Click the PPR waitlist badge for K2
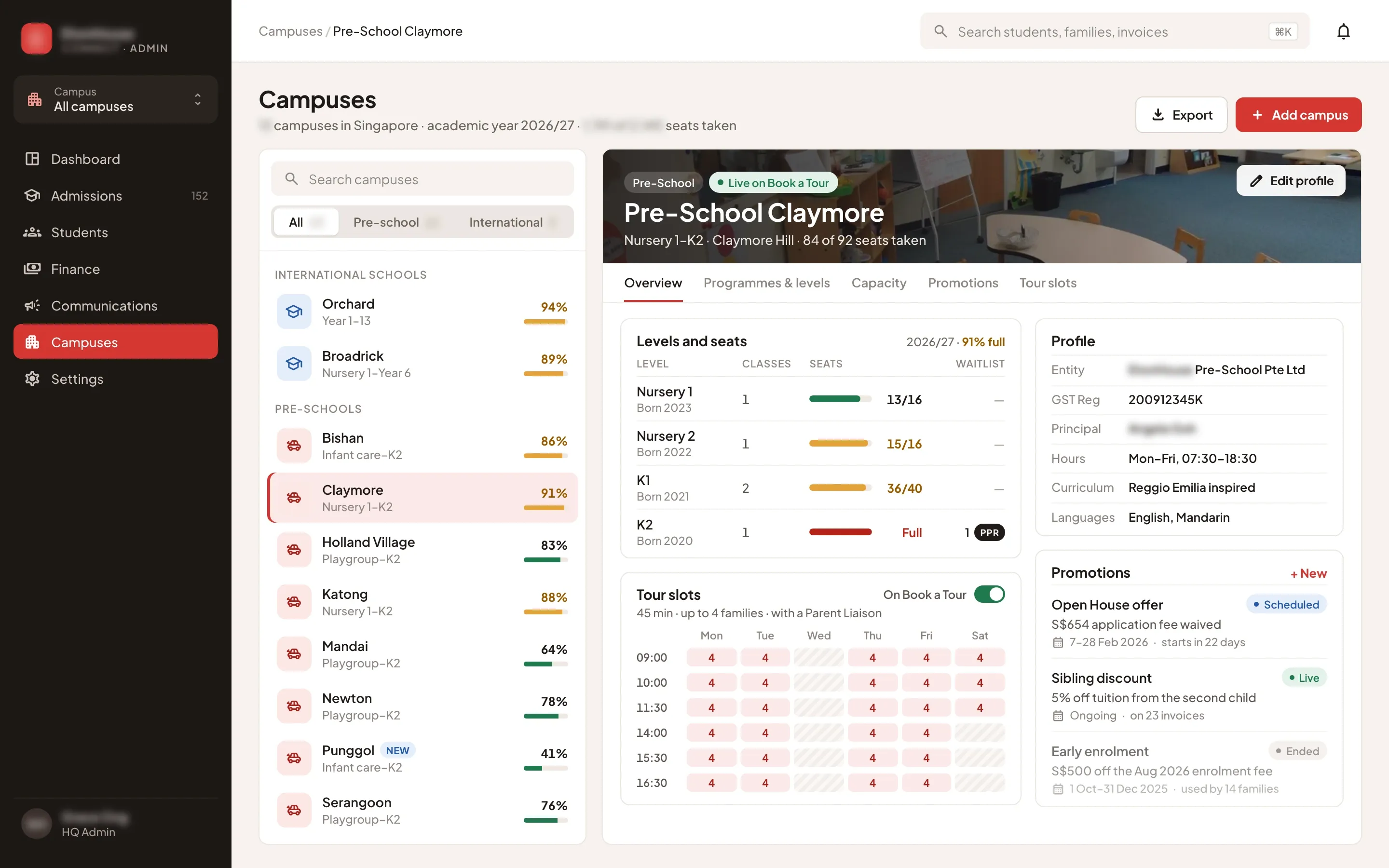The image size is (1389, 868). [x=989, y=533]
